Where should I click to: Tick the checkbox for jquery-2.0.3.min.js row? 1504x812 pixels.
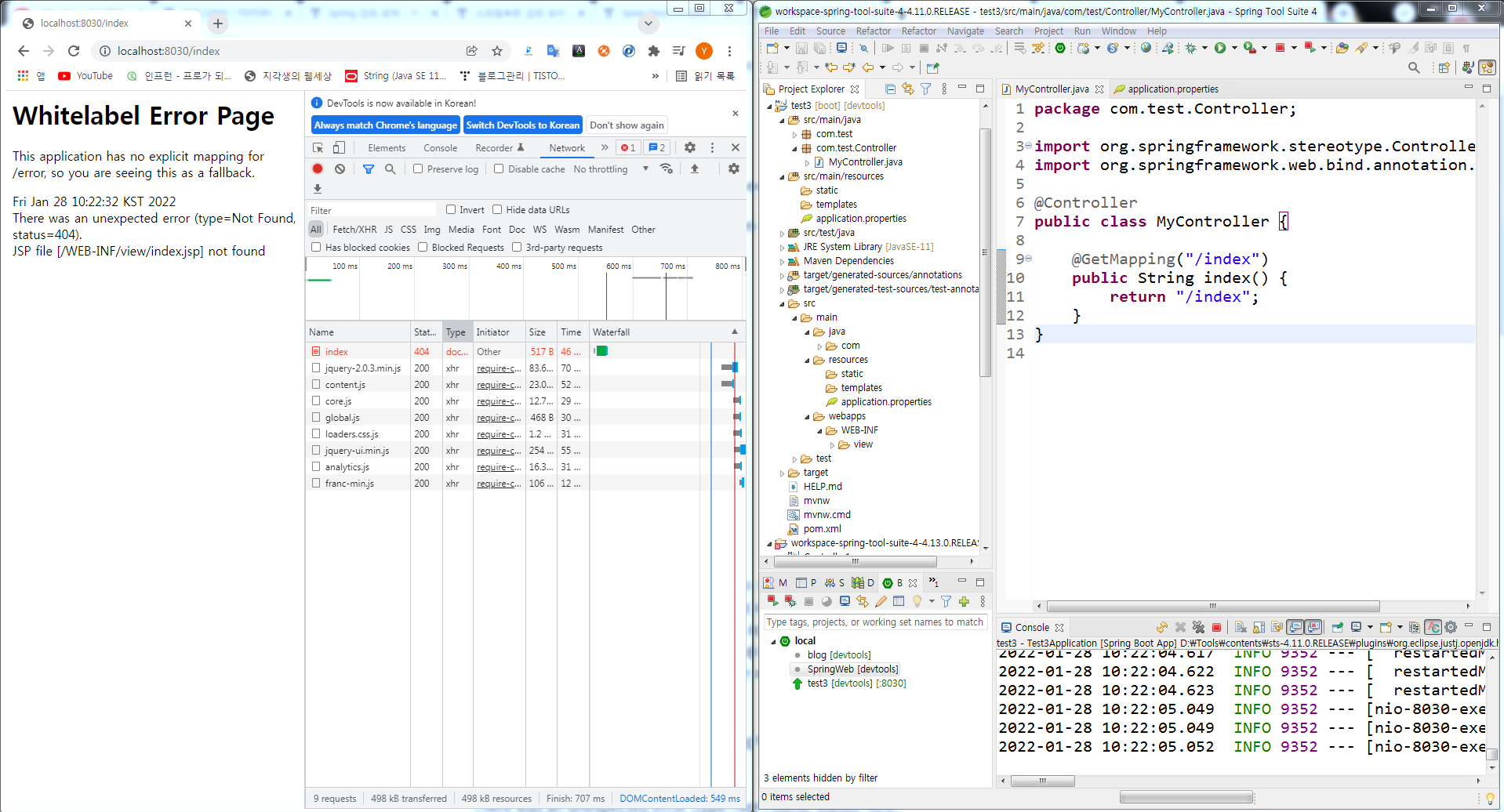tap(316, 368)
